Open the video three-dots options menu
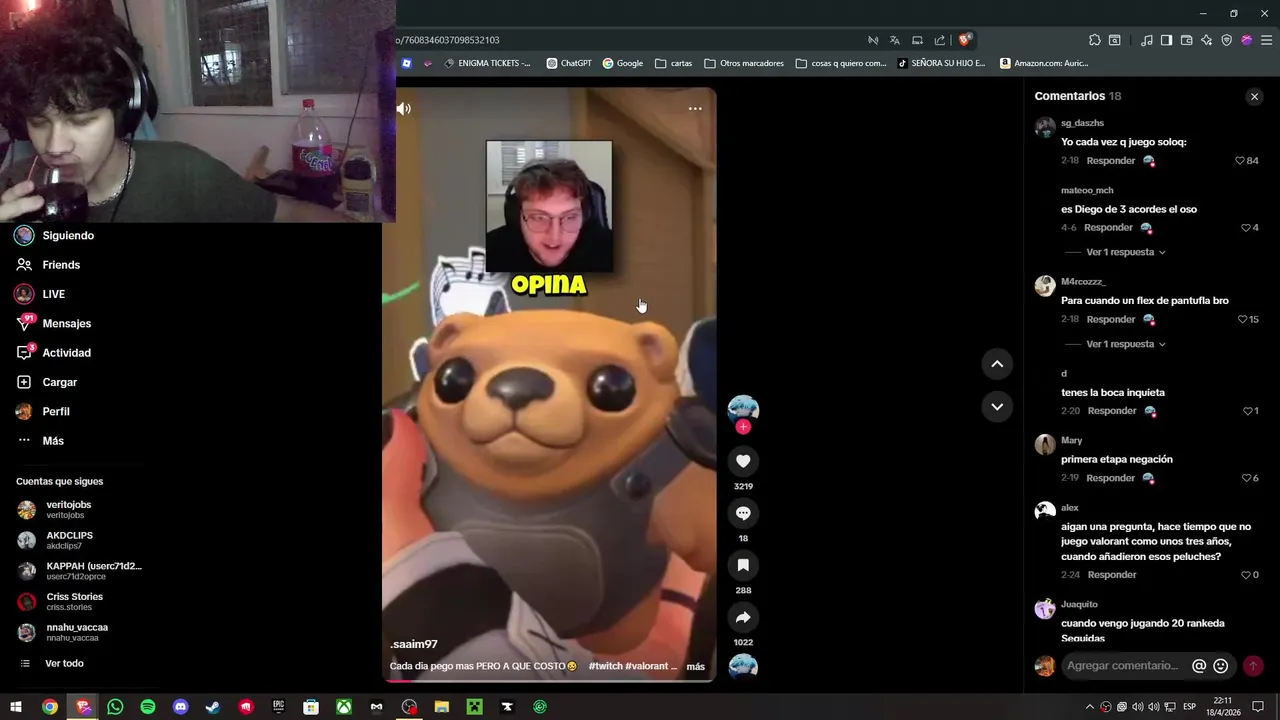Image resolution: width=1280 pixels, height=720 pixels. point(695,109)
